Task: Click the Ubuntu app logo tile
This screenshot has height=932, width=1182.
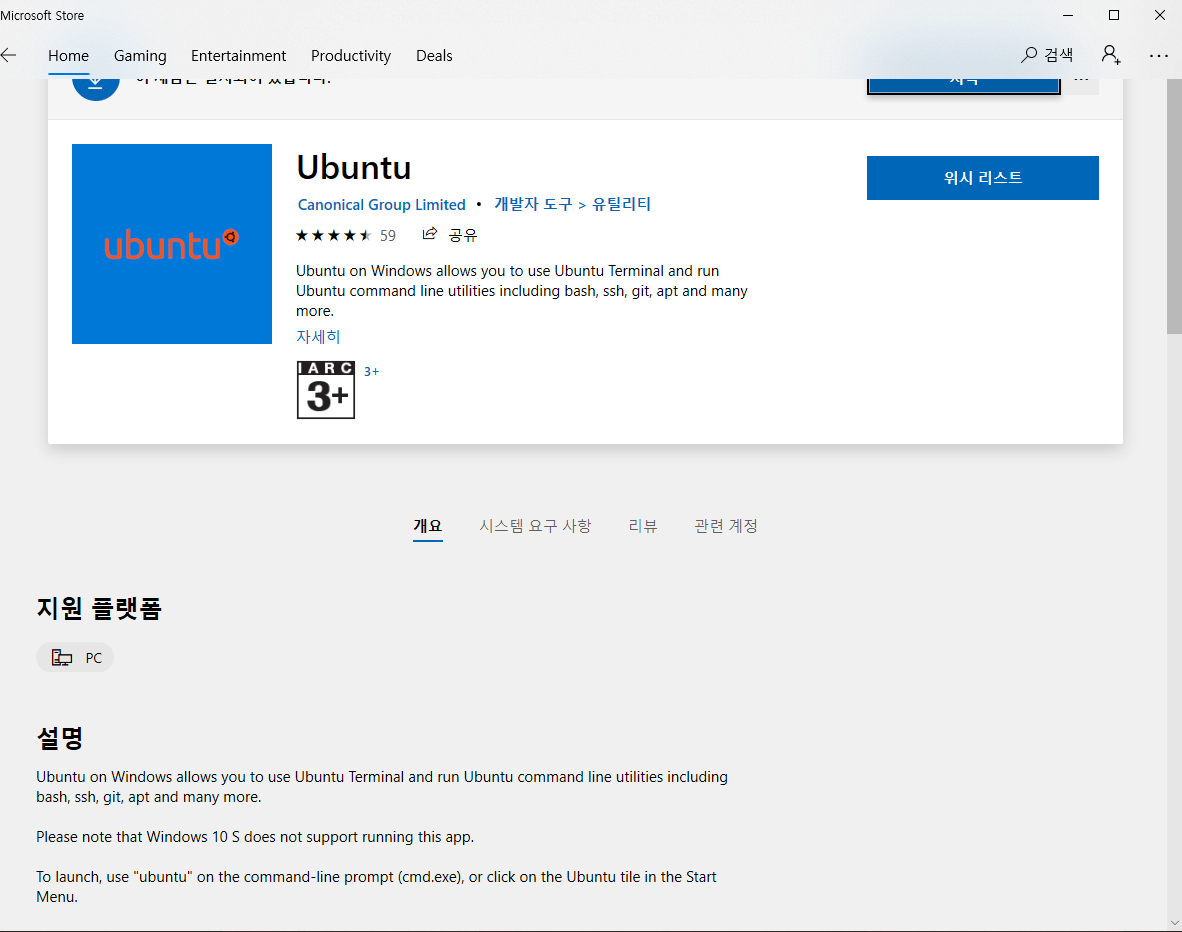Action: tap(172, 244)
